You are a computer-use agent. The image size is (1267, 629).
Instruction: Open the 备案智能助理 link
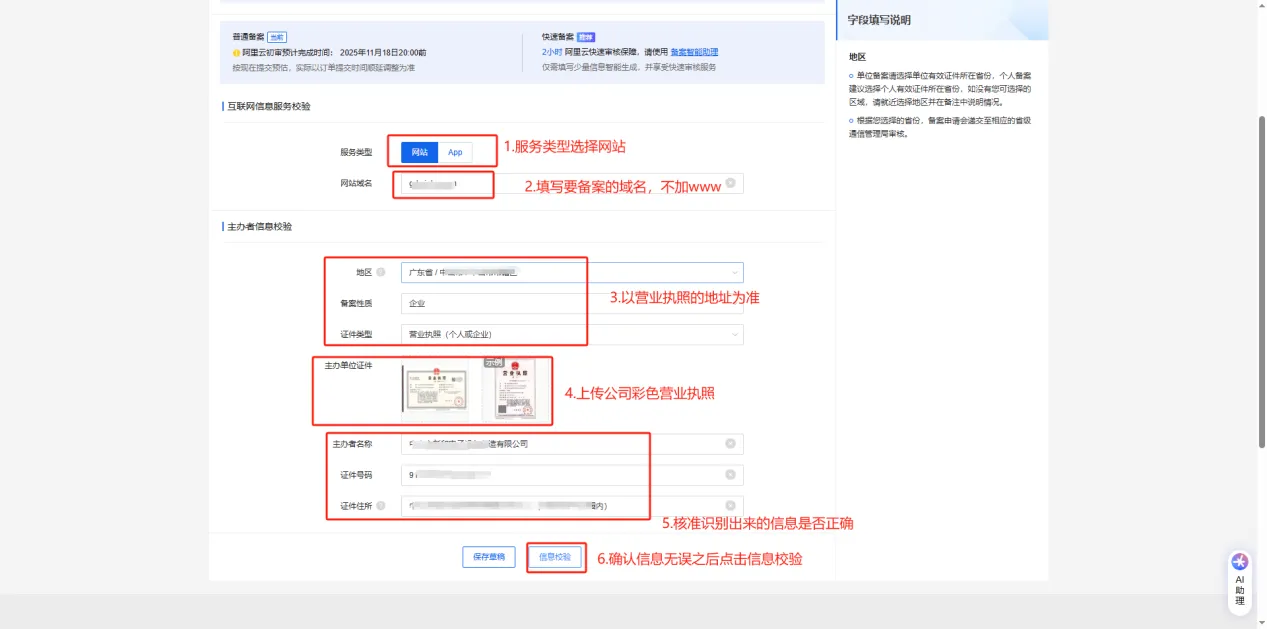coord(693,52)
